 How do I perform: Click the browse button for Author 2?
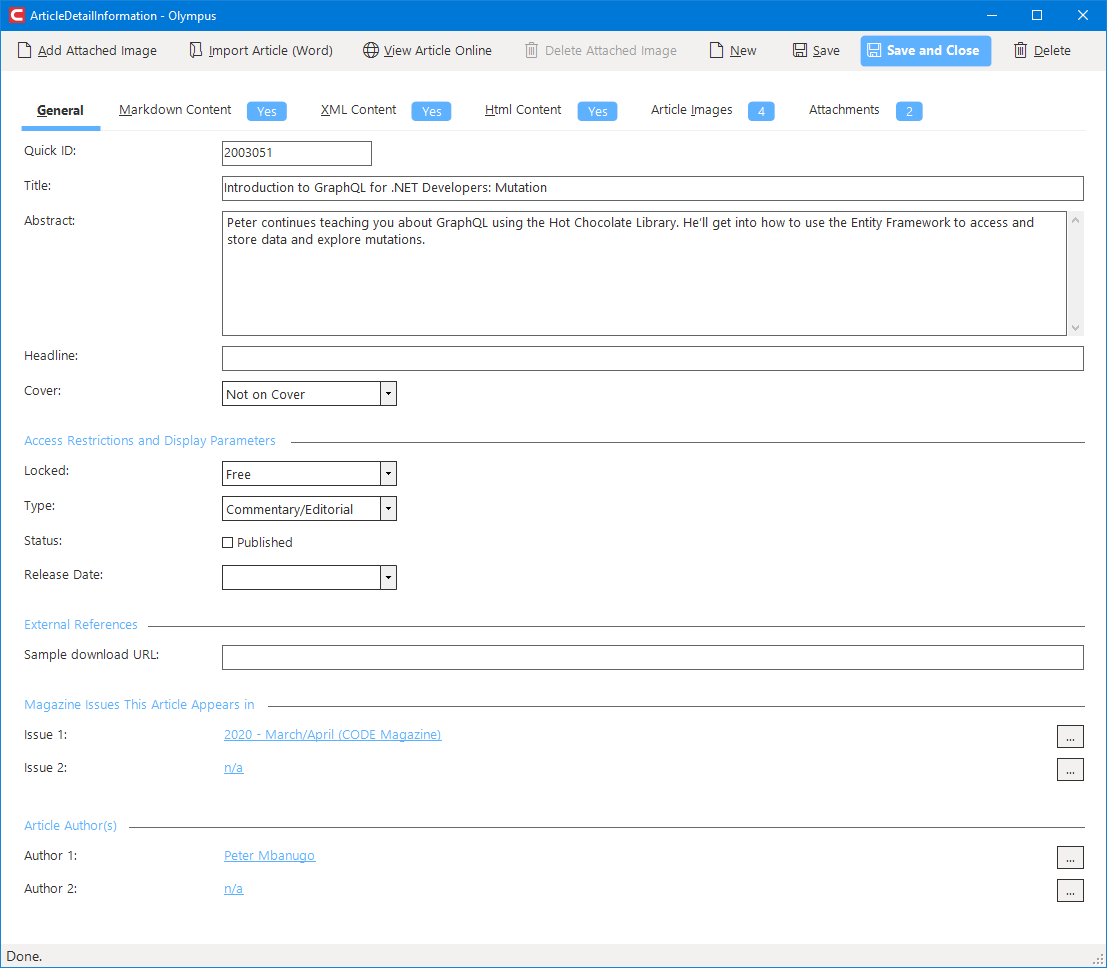pyautogui.click(x=1070, y=890)
